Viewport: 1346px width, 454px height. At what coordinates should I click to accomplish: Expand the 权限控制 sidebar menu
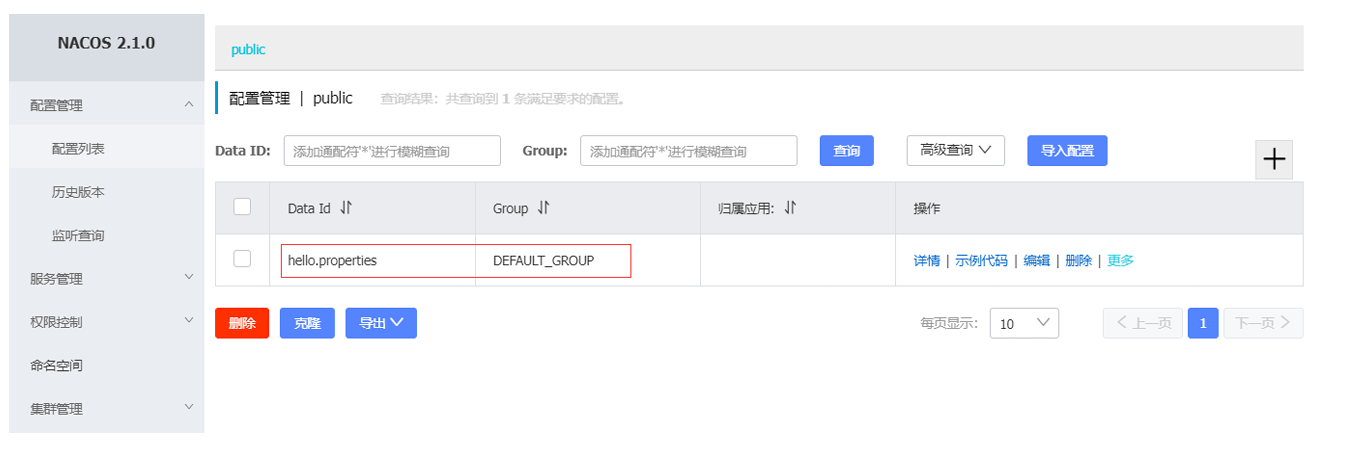tap(188, 321)
